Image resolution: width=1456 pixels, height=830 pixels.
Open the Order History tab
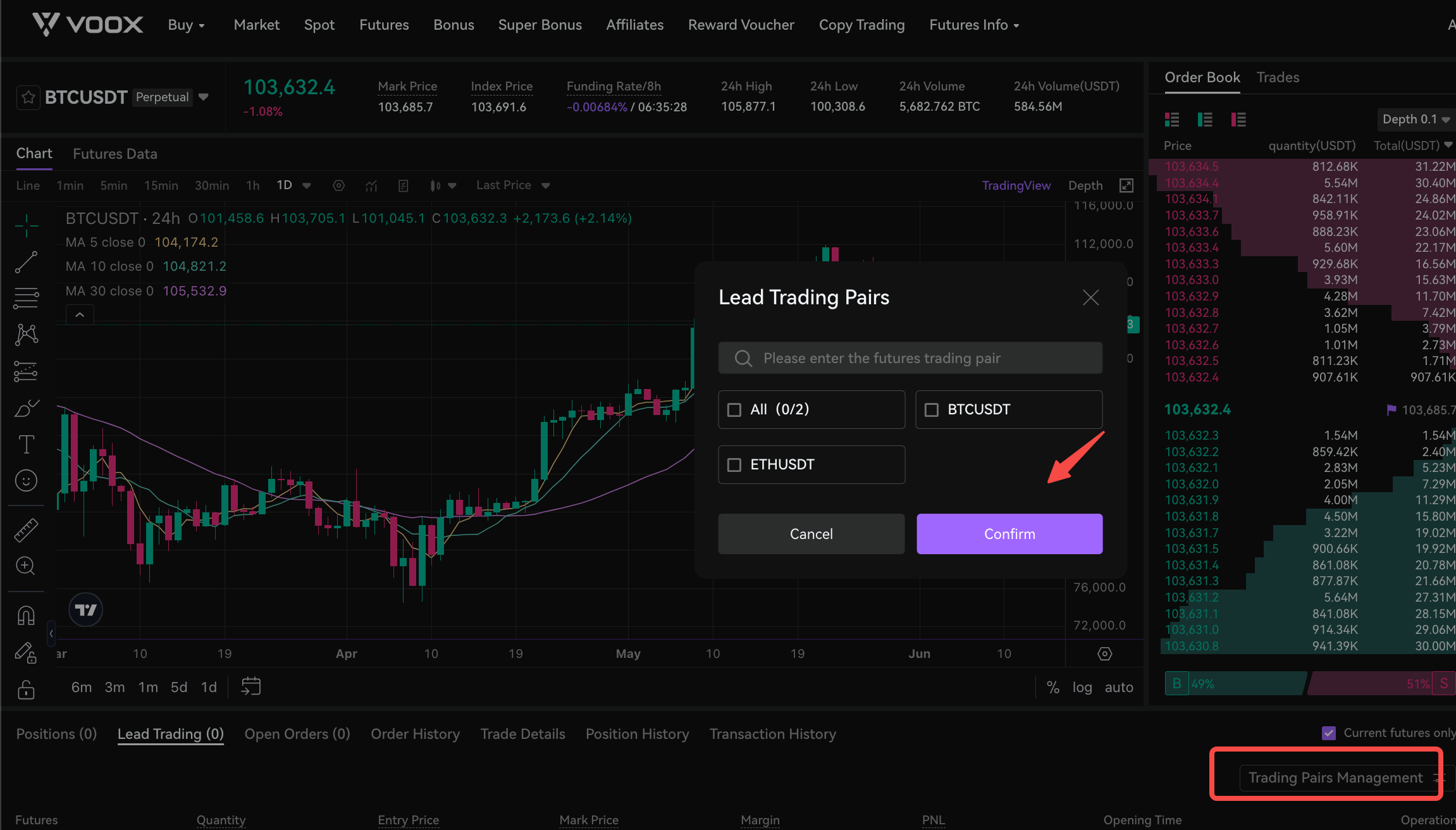[x=415, y=734]
